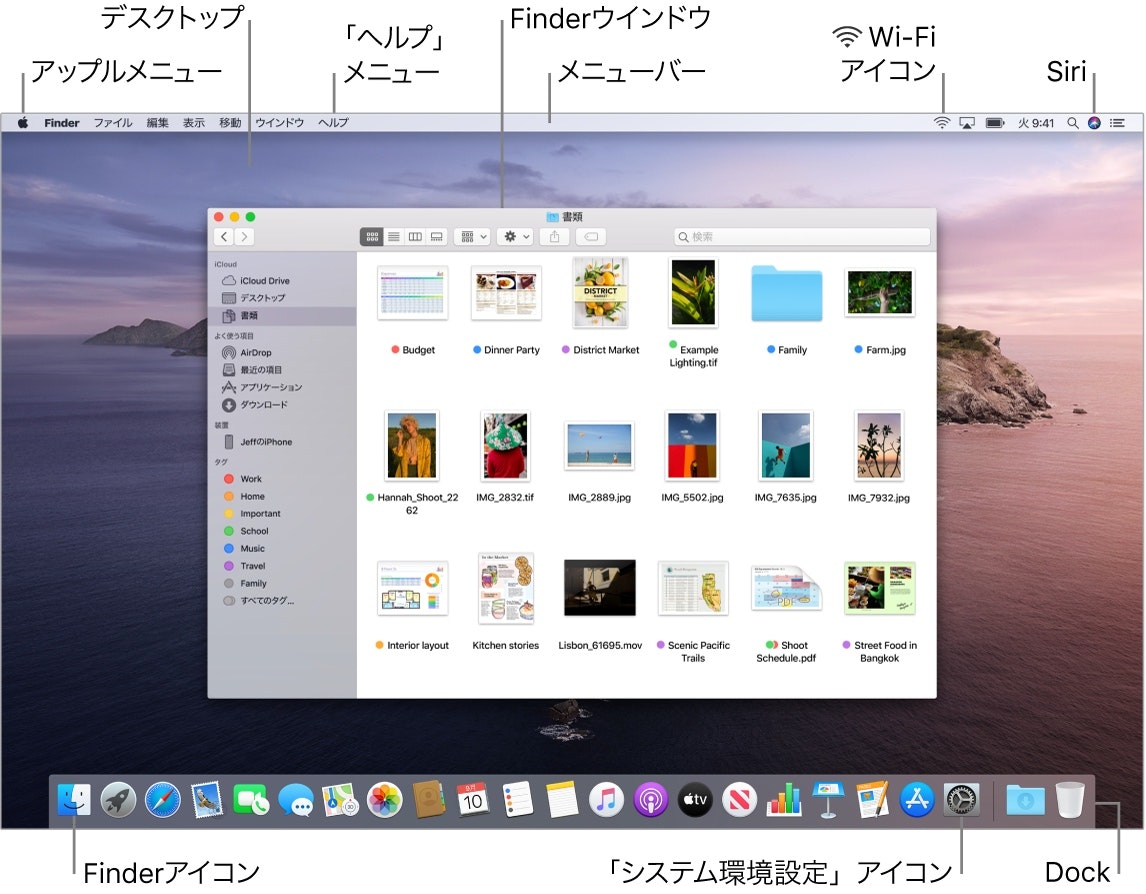Select the Budget spreadsheet file
This screenshot has width=1146, height=894.
point(413,293)
